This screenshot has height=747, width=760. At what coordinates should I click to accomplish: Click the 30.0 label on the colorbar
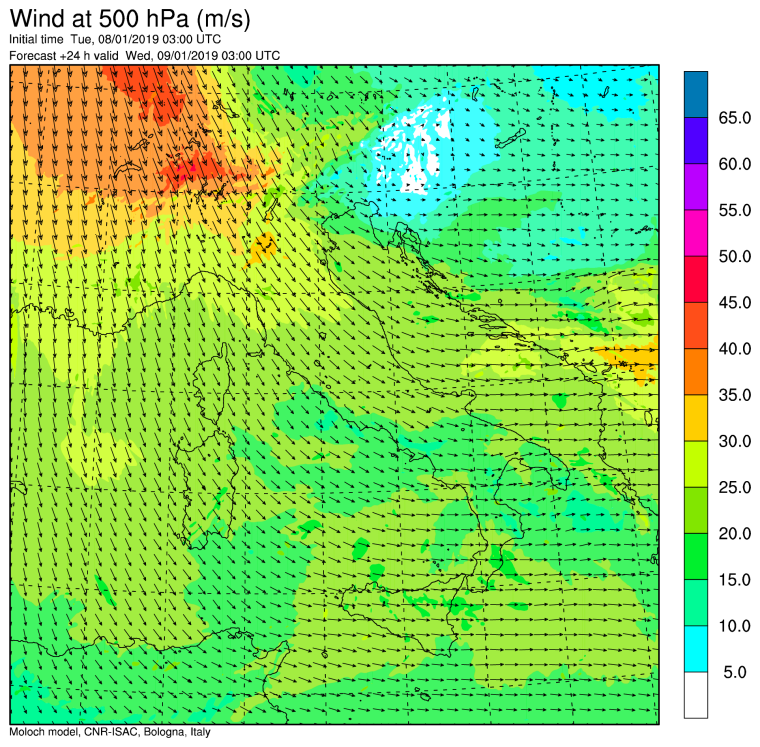734,441
